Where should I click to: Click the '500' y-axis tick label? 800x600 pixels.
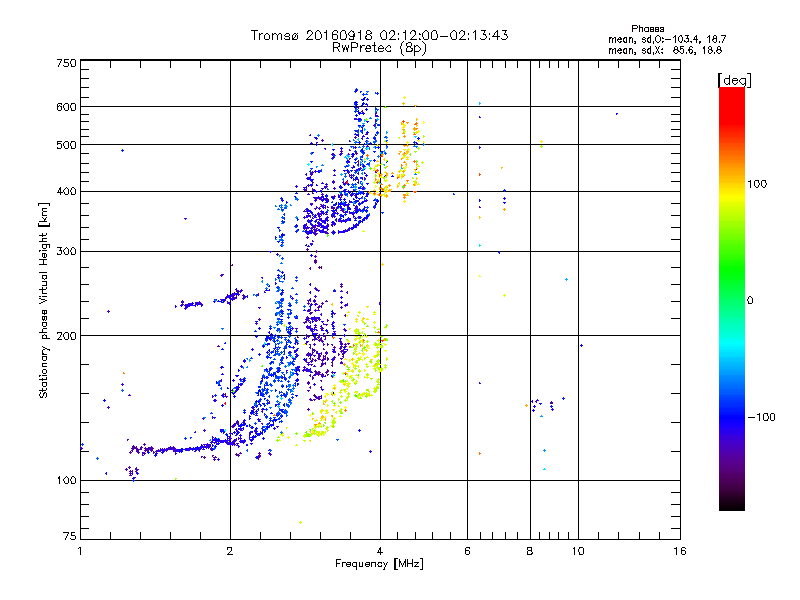(66, 145)
